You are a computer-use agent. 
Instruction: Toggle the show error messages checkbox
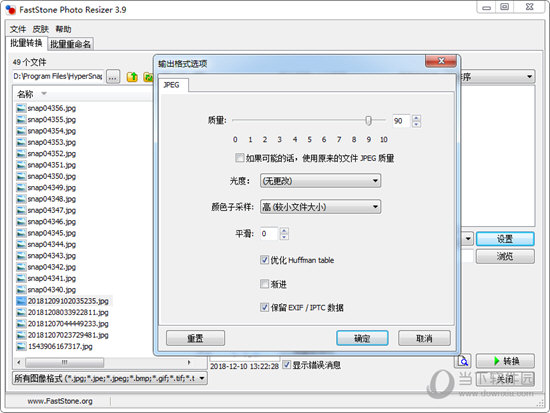pyautogui.click(x=287, y=365)
